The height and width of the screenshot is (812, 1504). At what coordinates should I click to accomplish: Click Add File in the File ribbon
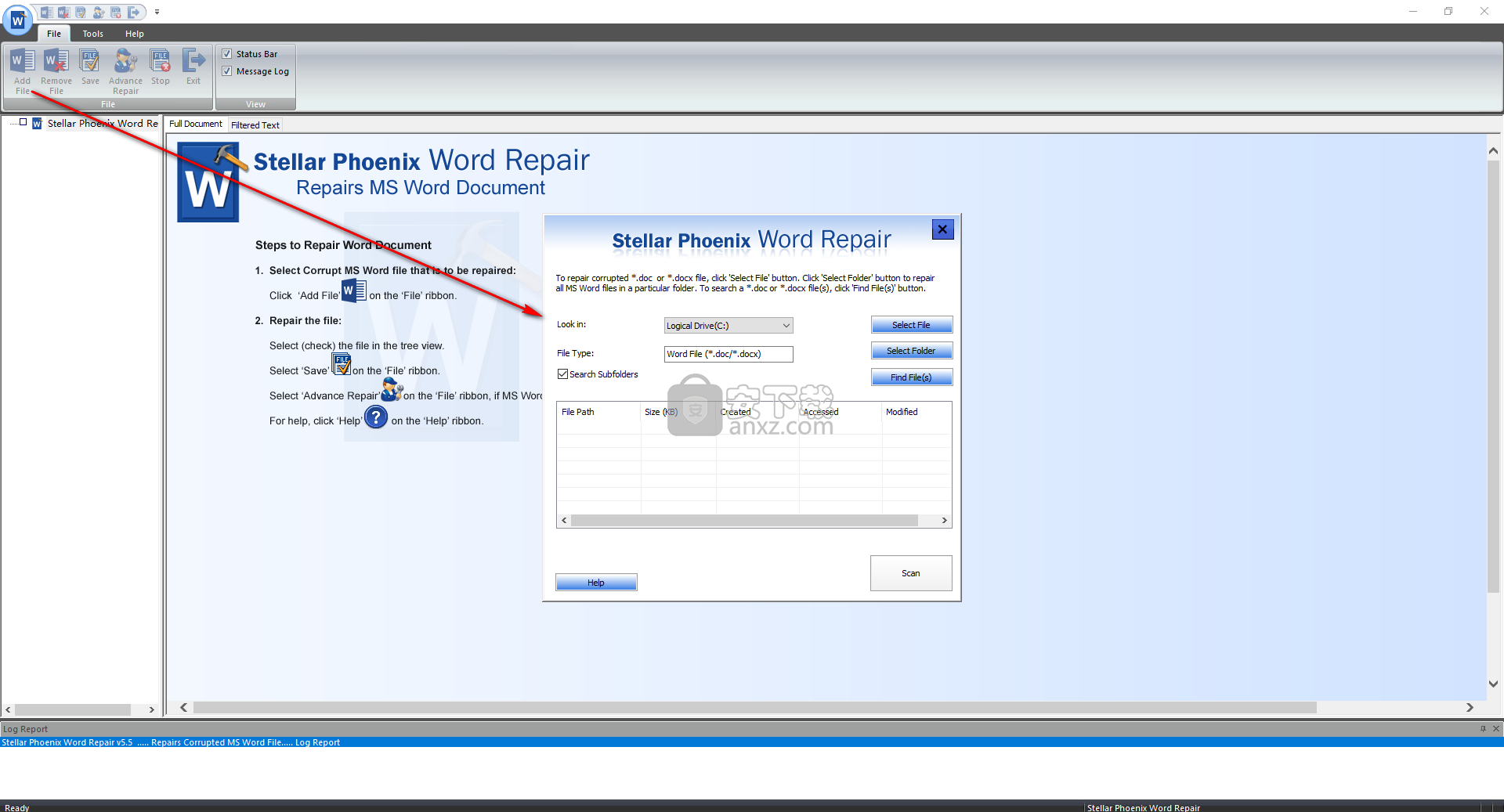point(22,71)
